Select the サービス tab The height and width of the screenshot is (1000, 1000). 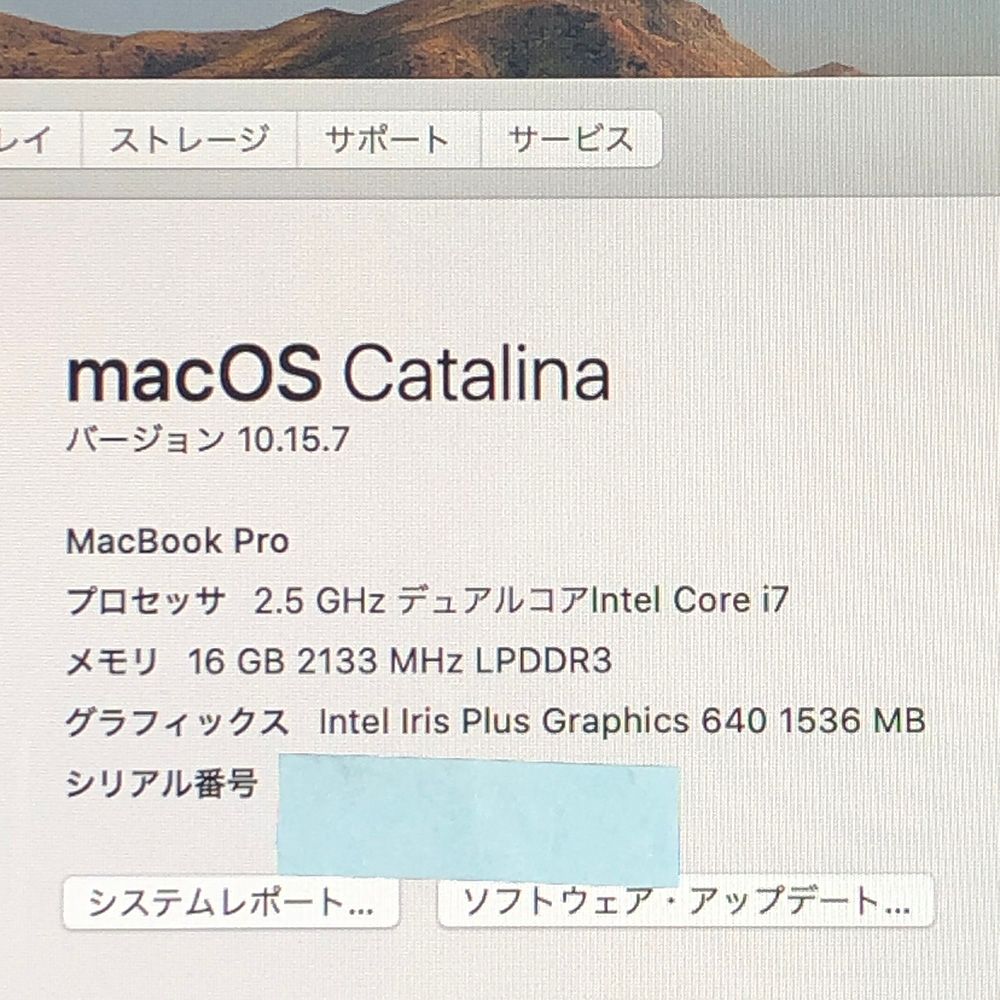point(571,139)
